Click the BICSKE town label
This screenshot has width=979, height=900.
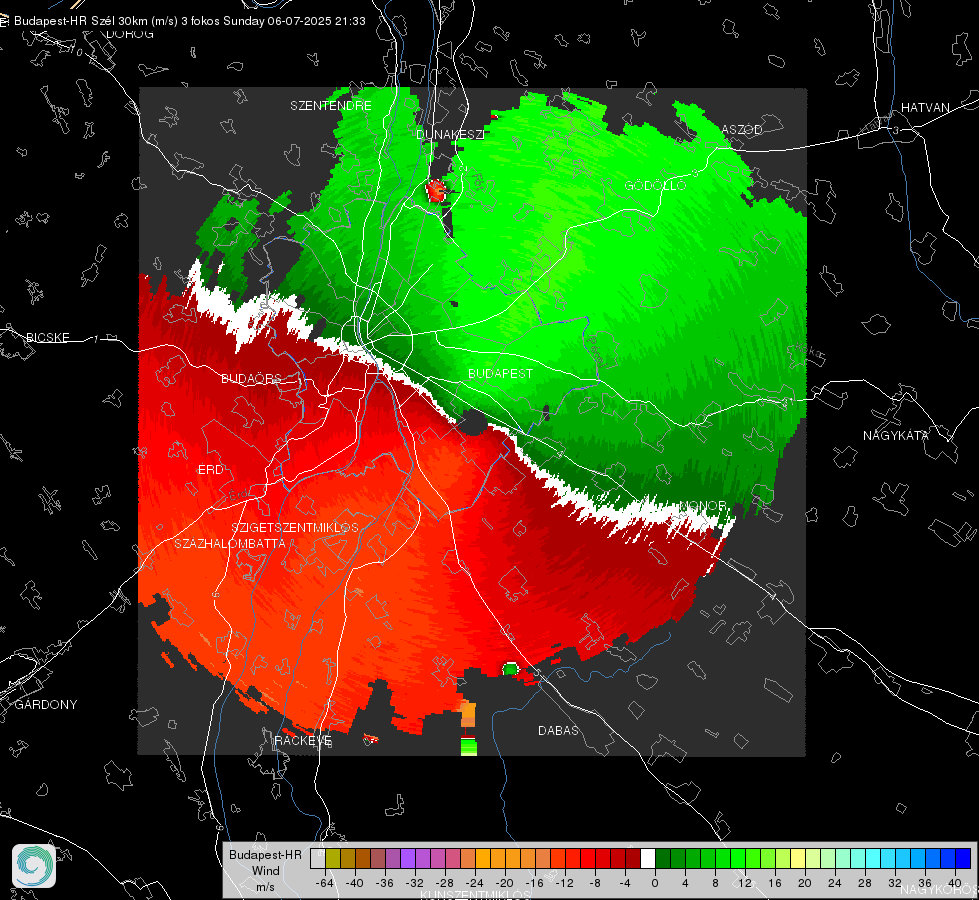click(x=47, y=337)
